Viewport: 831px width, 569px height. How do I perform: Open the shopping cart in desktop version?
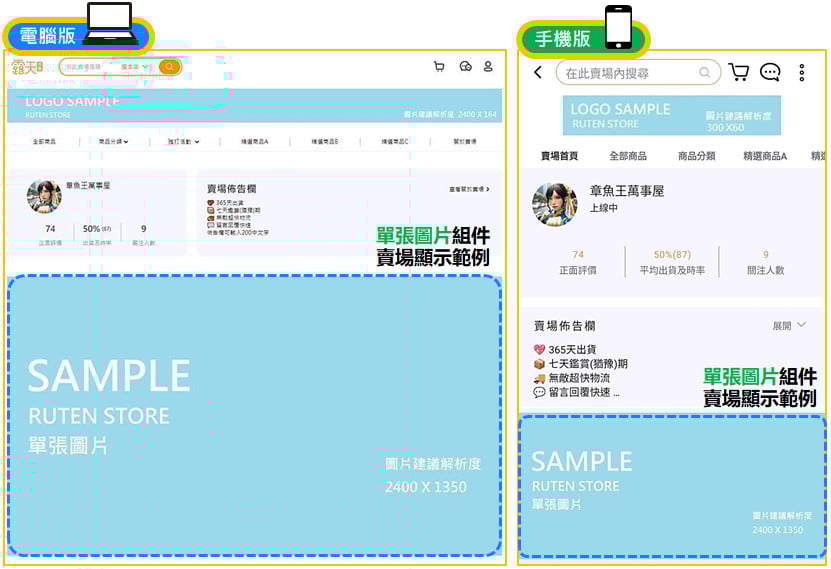click(x=439, y=67)
